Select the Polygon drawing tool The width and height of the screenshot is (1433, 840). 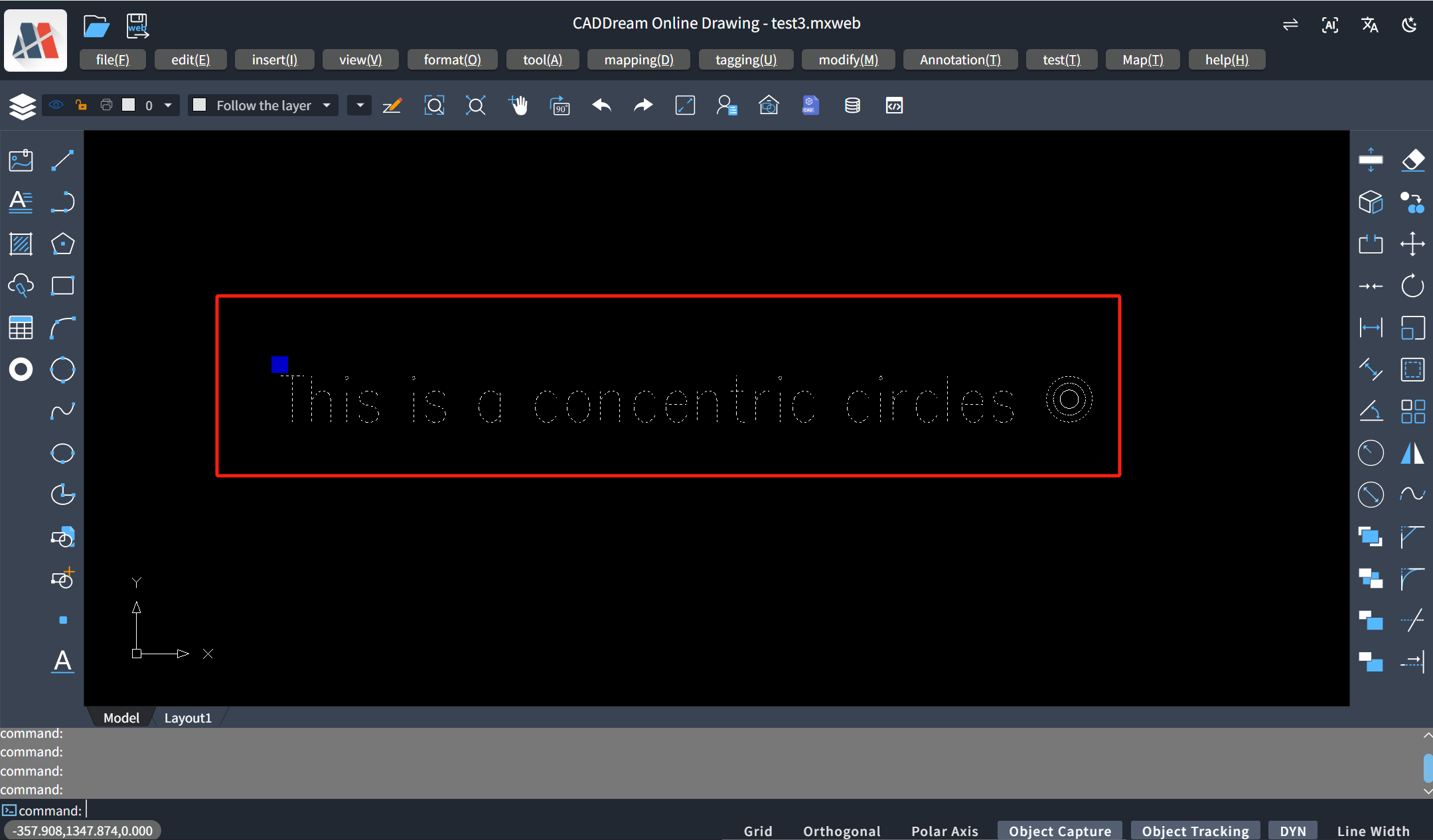point(62,244)
